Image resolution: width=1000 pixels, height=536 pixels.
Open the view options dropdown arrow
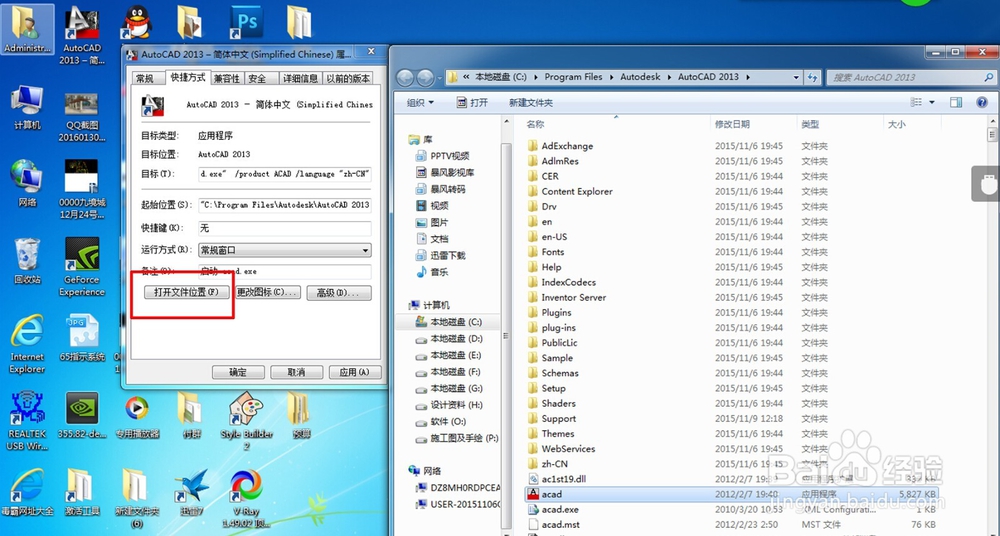[932, 102]
